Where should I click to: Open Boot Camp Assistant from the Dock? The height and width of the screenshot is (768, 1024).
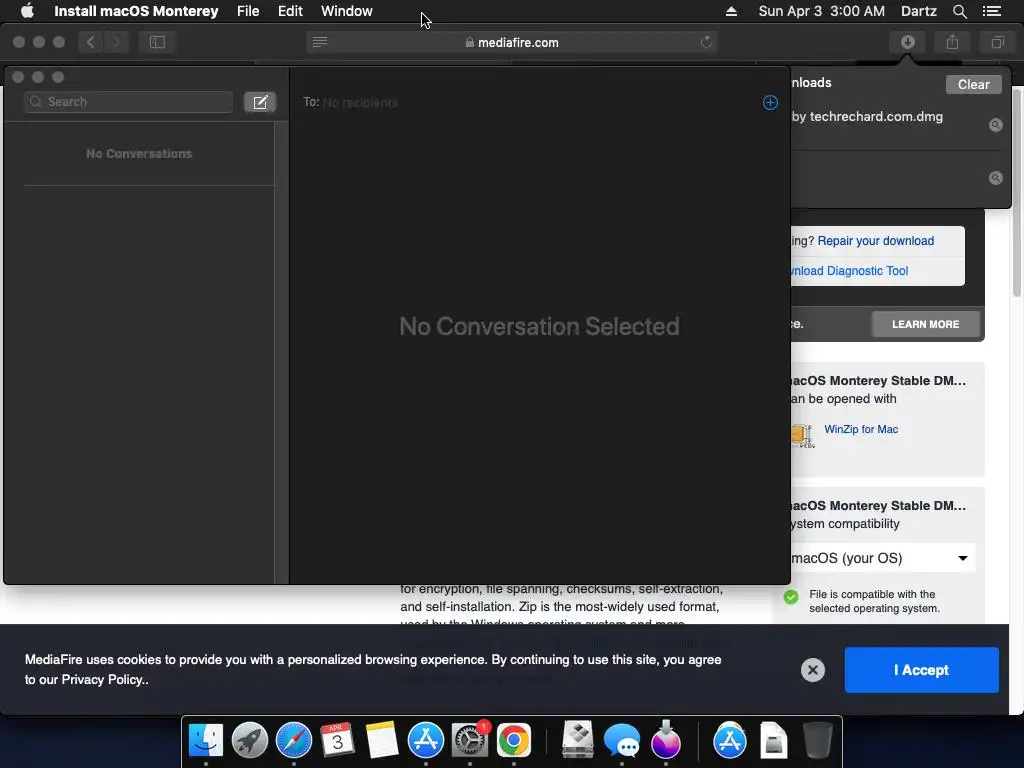(577, 740)
